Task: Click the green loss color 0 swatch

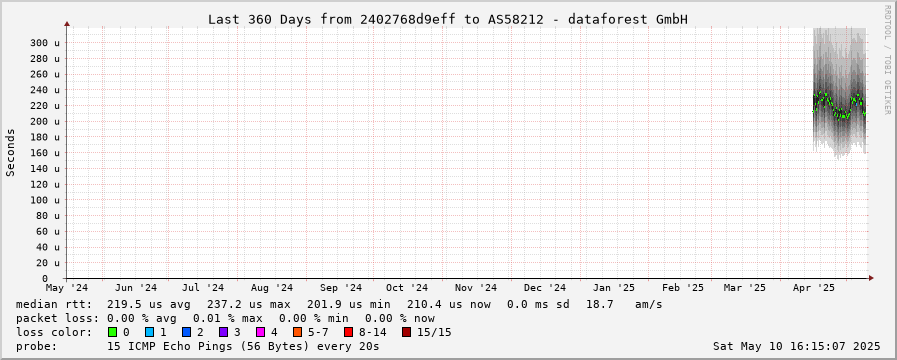Action: [x=112, y=332]
